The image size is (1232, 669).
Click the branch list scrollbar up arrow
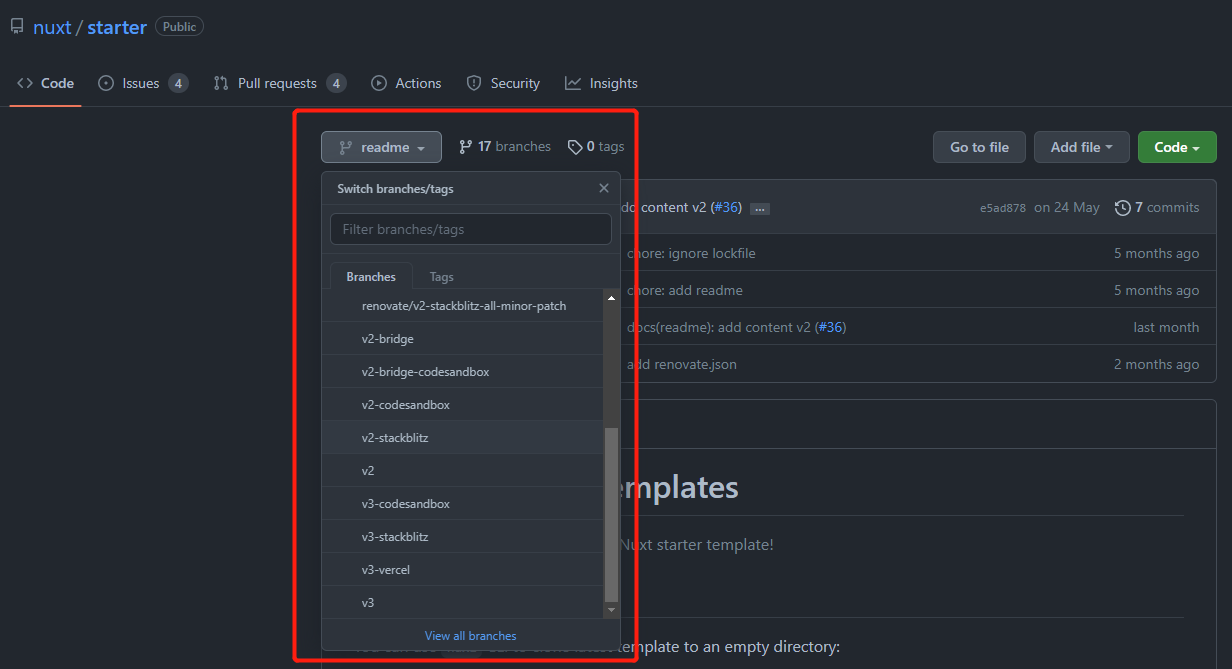pos(612,297)
